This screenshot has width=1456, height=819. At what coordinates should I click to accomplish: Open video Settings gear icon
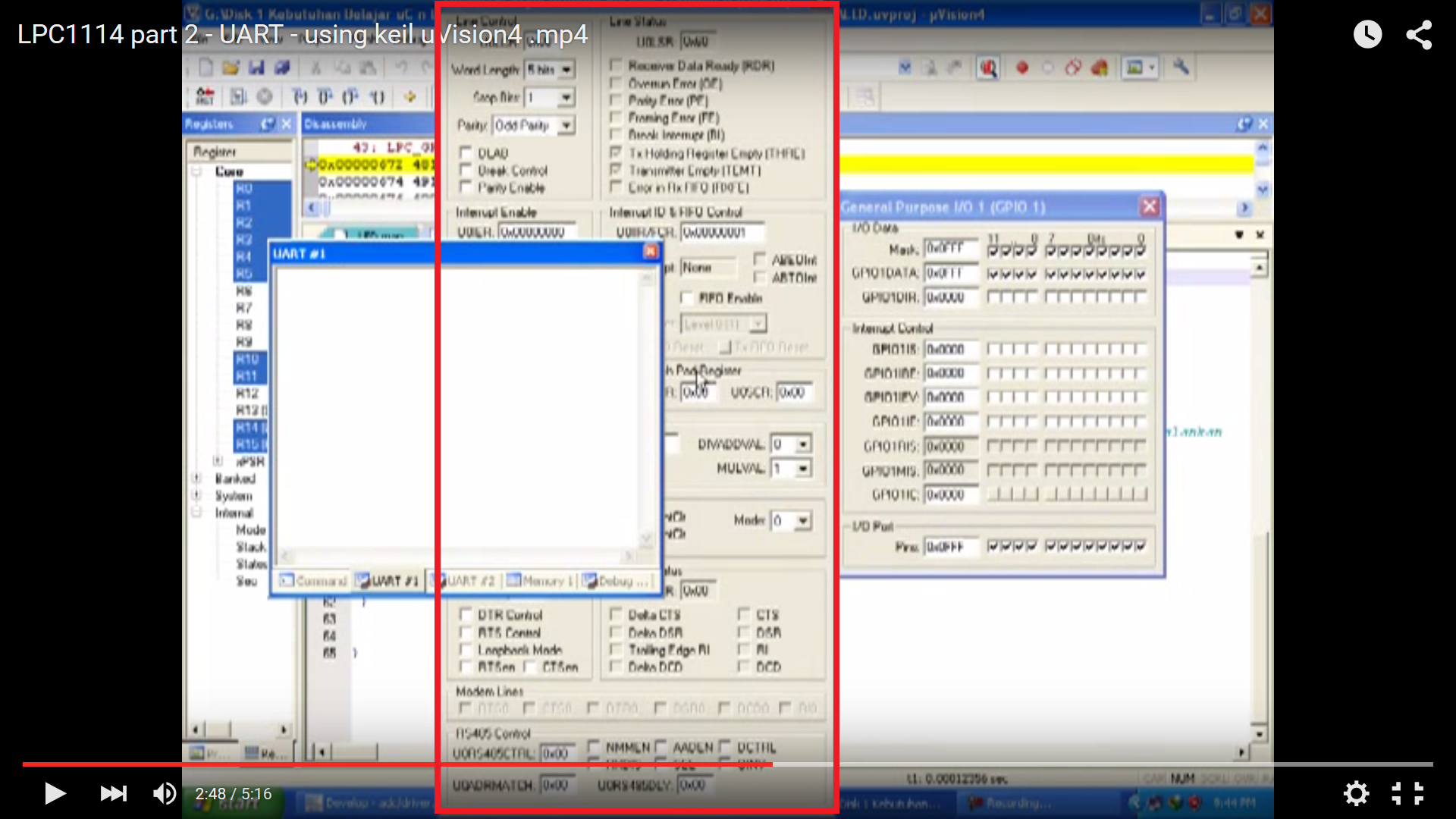click(x=1356, y=793)
